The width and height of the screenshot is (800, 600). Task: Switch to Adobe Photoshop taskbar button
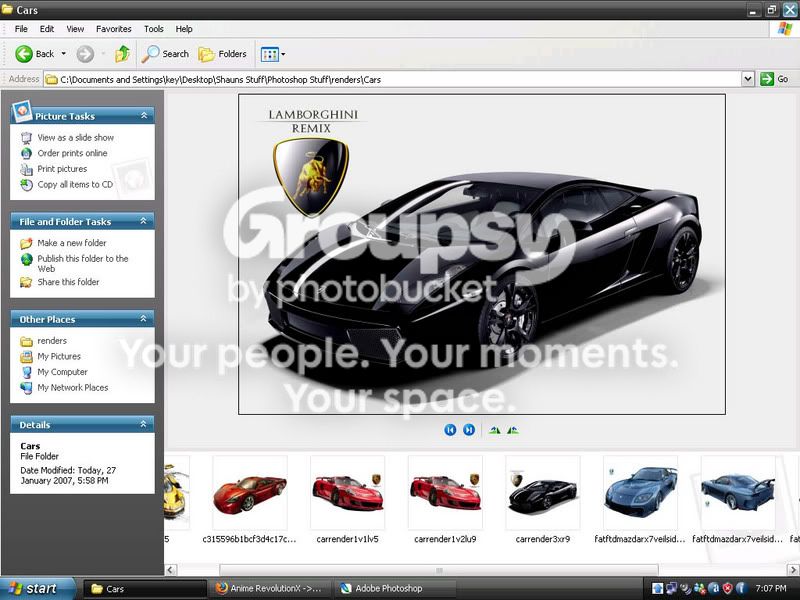[393, 589]
